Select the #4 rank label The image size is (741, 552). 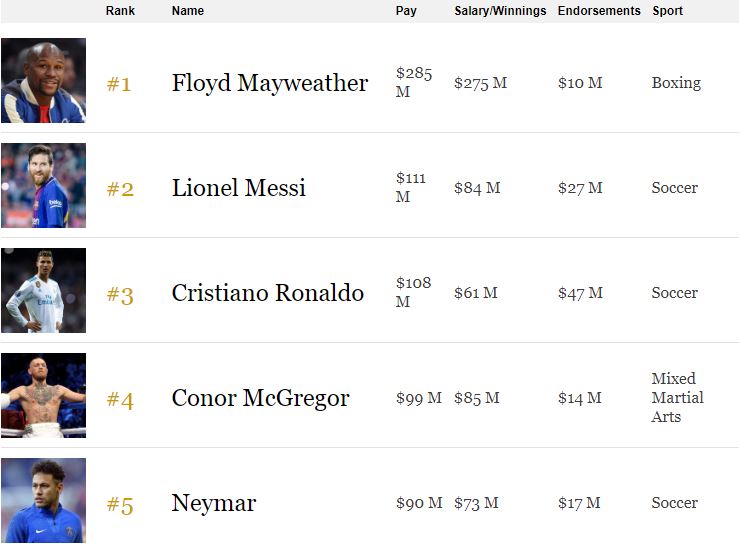120,400
